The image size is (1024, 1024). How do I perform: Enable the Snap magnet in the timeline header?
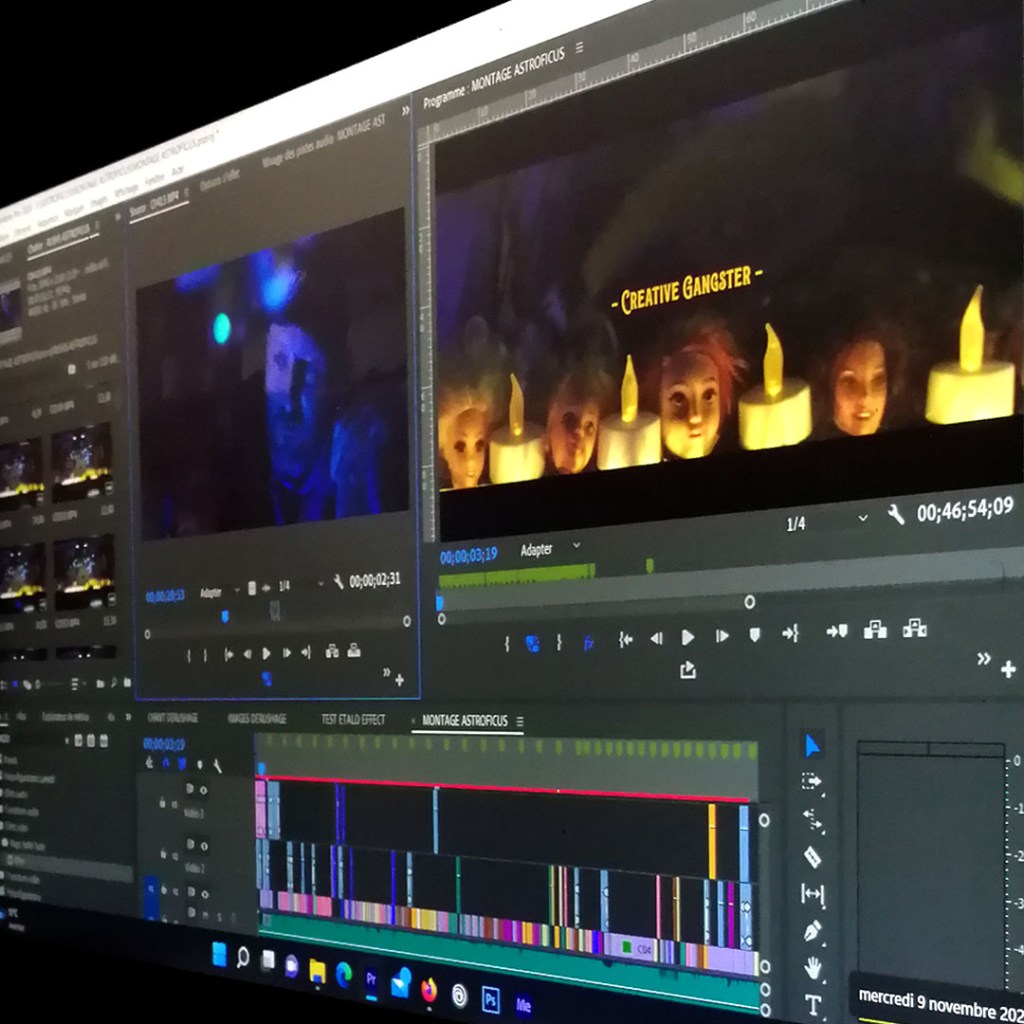(166, 763)
